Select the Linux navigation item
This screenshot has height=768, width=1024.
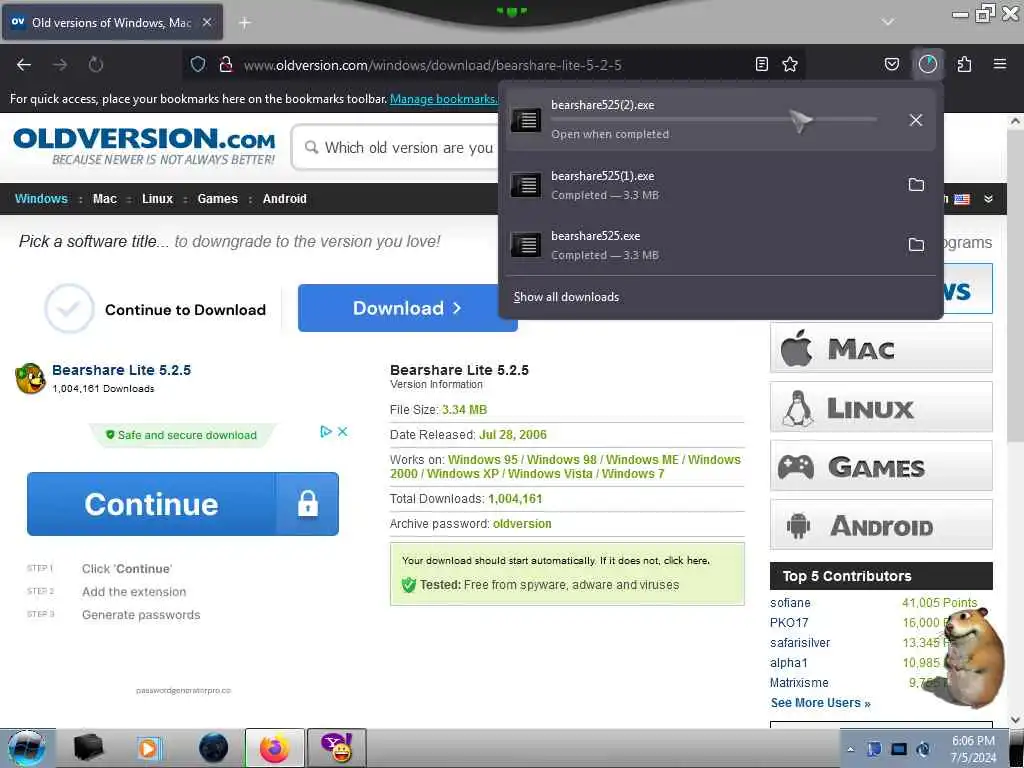click(157, 199)
